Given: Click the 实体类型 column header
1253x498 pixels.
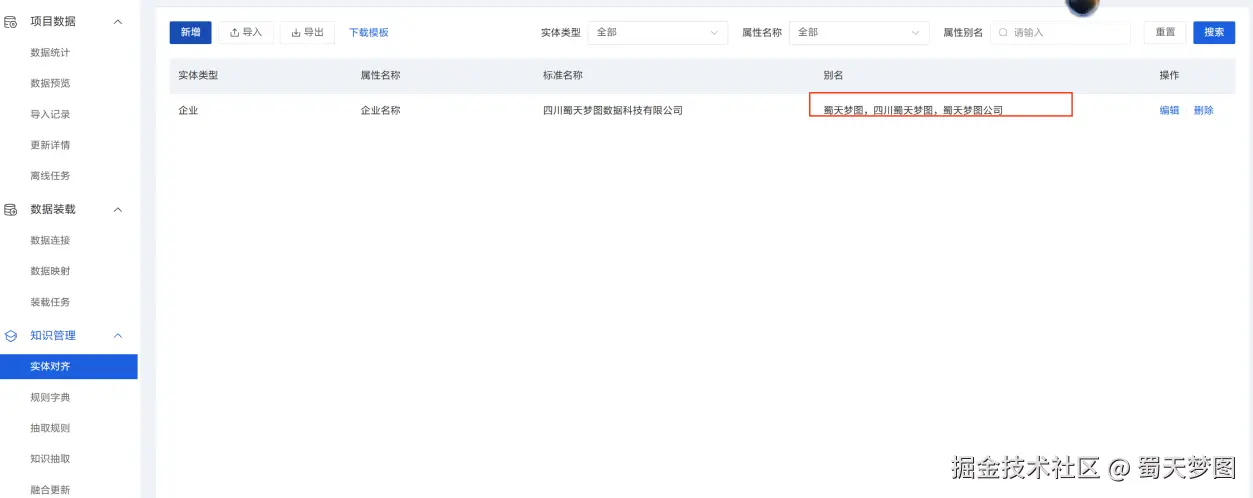Looking at the screenshot, I should tap(198, 76).
